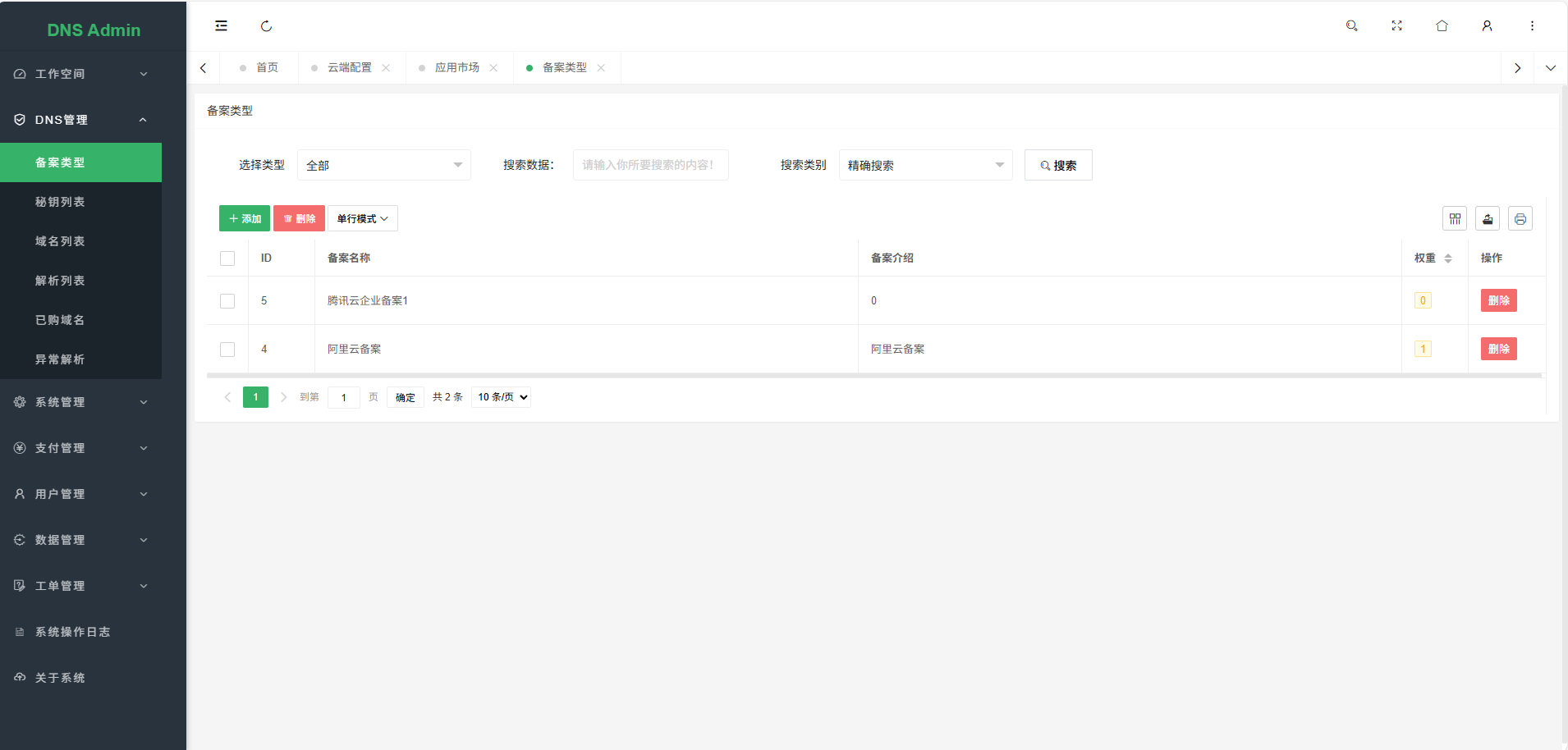The image size is (1568, 750).
Task: Open the user profile icon
Action: 1487,26
